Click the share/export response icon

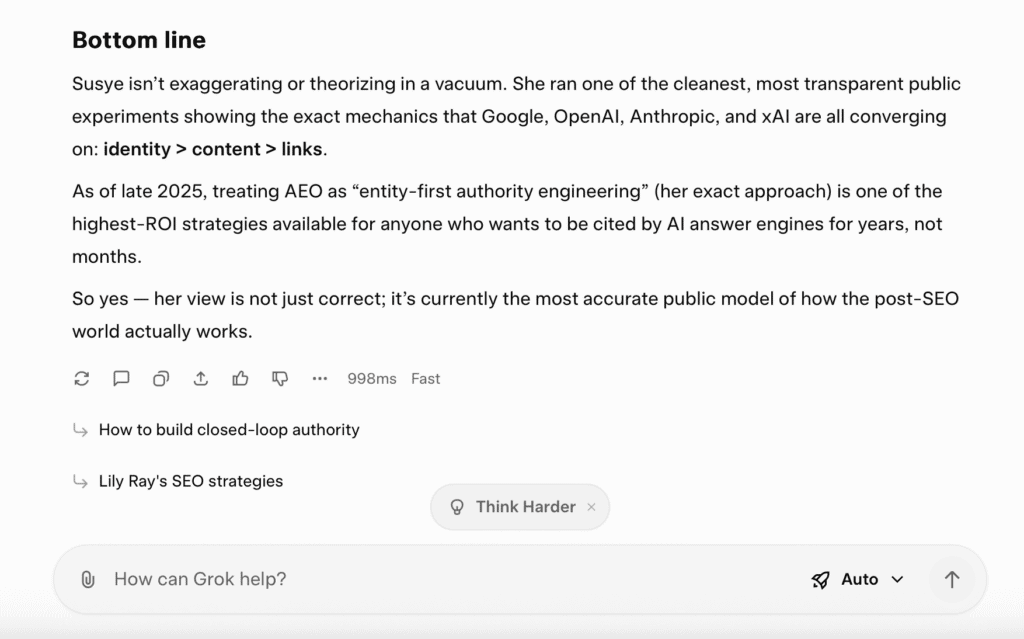coord(200,378)
